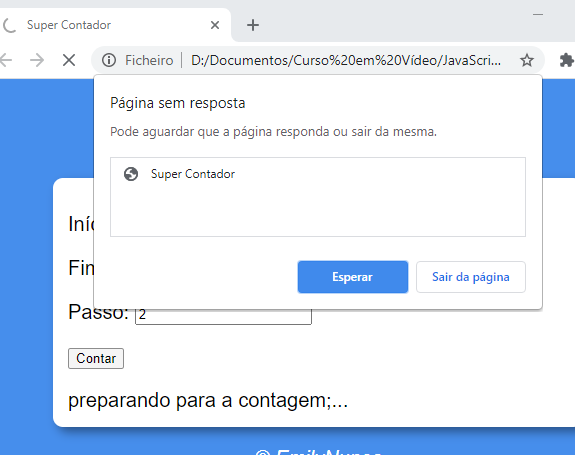Click the Contar button
The height and width of the screenshot is (455, 575).
(x=96, y=358)
